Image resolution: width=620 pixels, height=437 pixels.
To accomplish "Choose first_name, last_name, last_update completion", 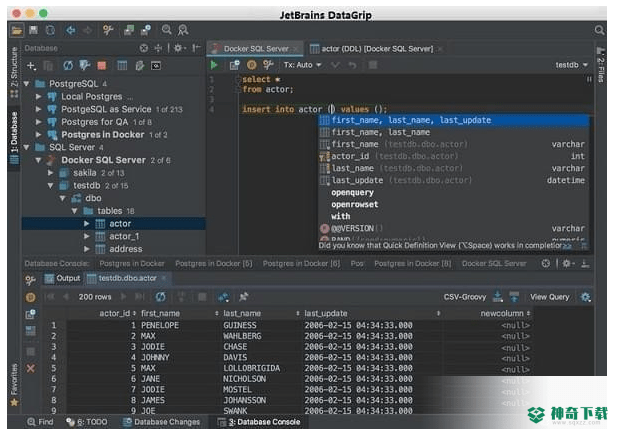I will pos(454,120).
